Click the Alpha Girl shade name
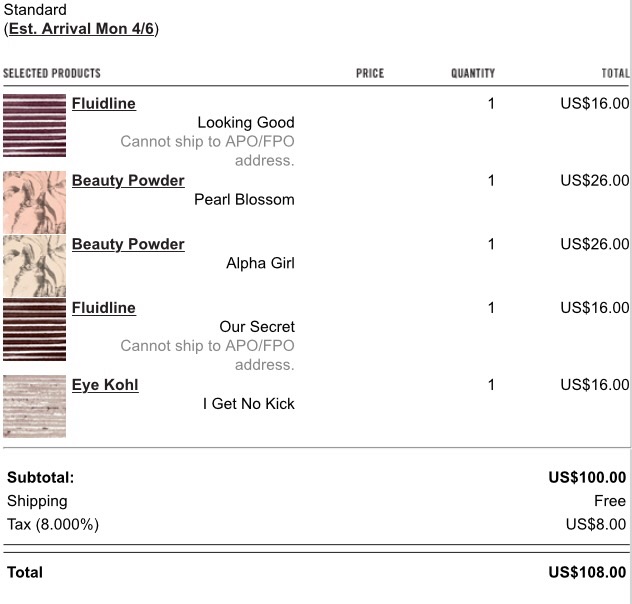The image size is (632, 604). pyautogui.click(x=260, y=263)
